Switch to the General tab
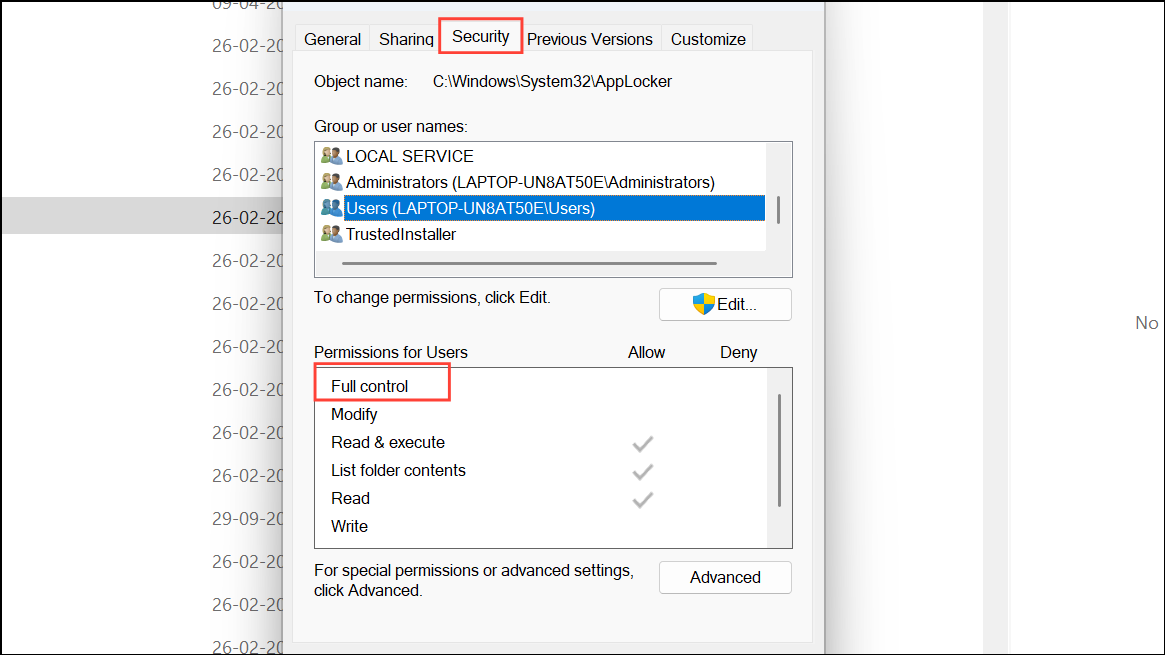This screenshot has width=1165, height=655. 332,38
